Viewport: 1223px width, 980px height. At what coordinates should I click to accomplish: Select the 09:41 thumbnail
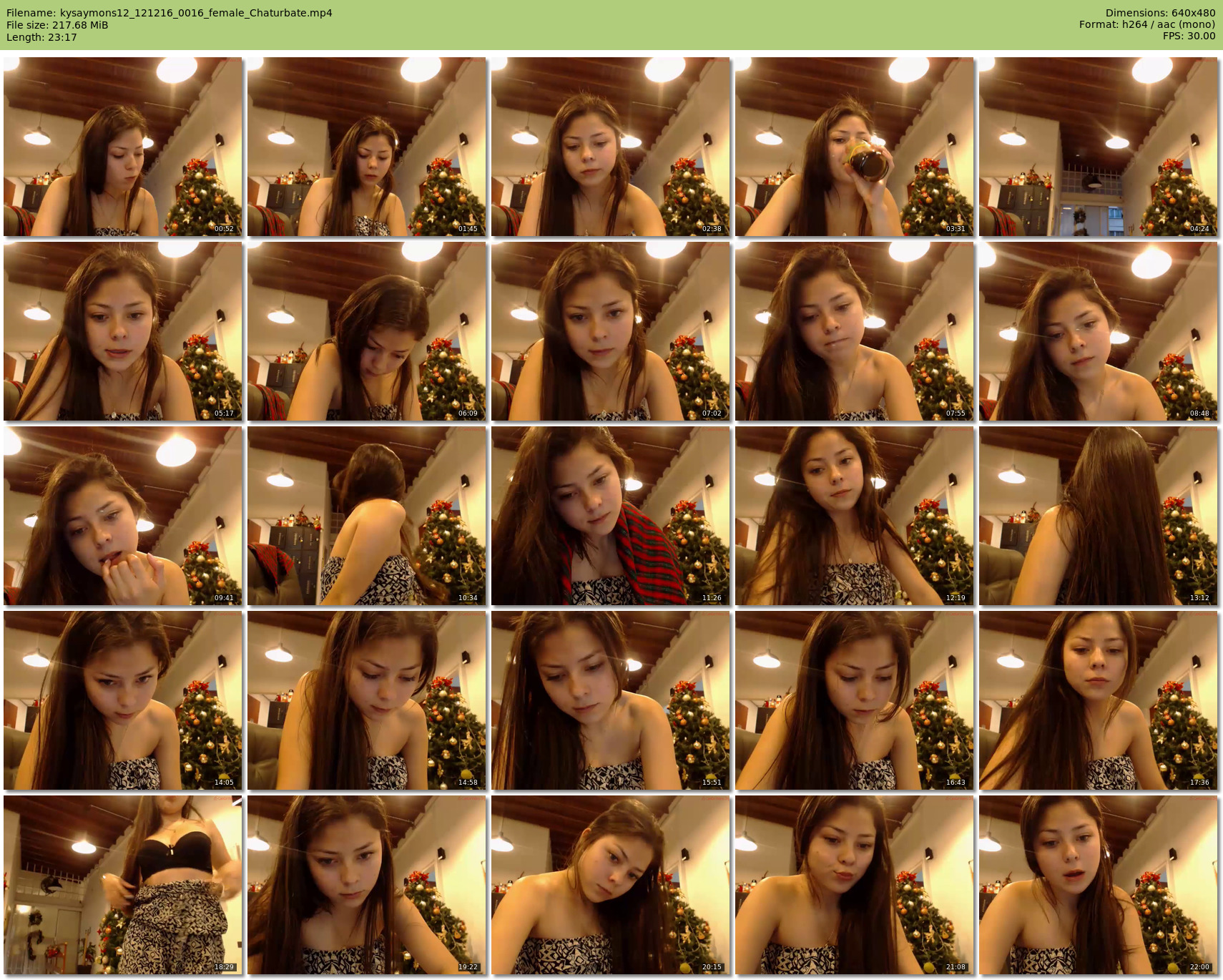pyautogui.click(x=122, y=516)
